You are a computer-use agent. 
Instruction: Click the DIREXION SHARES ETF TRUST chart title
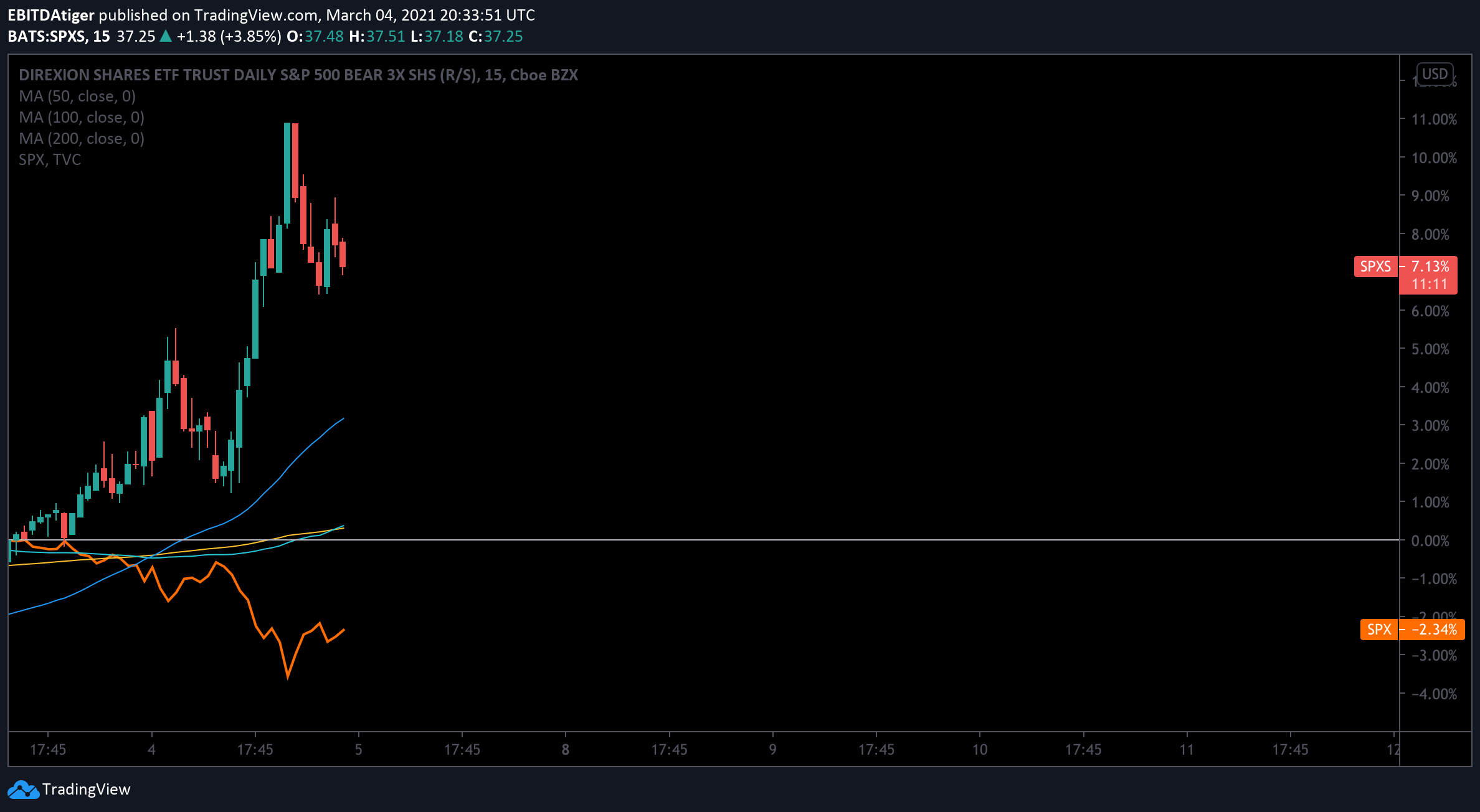pos(298,75)
